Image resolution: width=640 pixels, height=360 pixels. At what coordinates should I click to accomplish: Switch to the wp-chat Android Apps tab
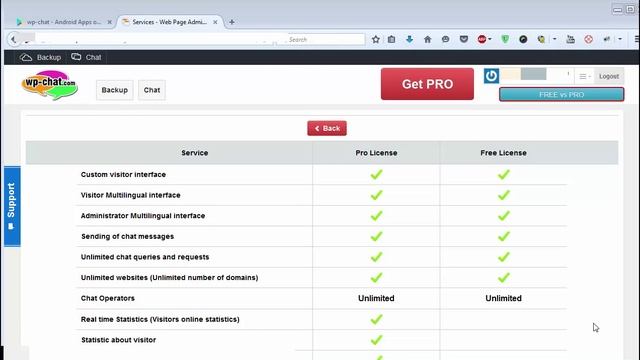[63, 22]
